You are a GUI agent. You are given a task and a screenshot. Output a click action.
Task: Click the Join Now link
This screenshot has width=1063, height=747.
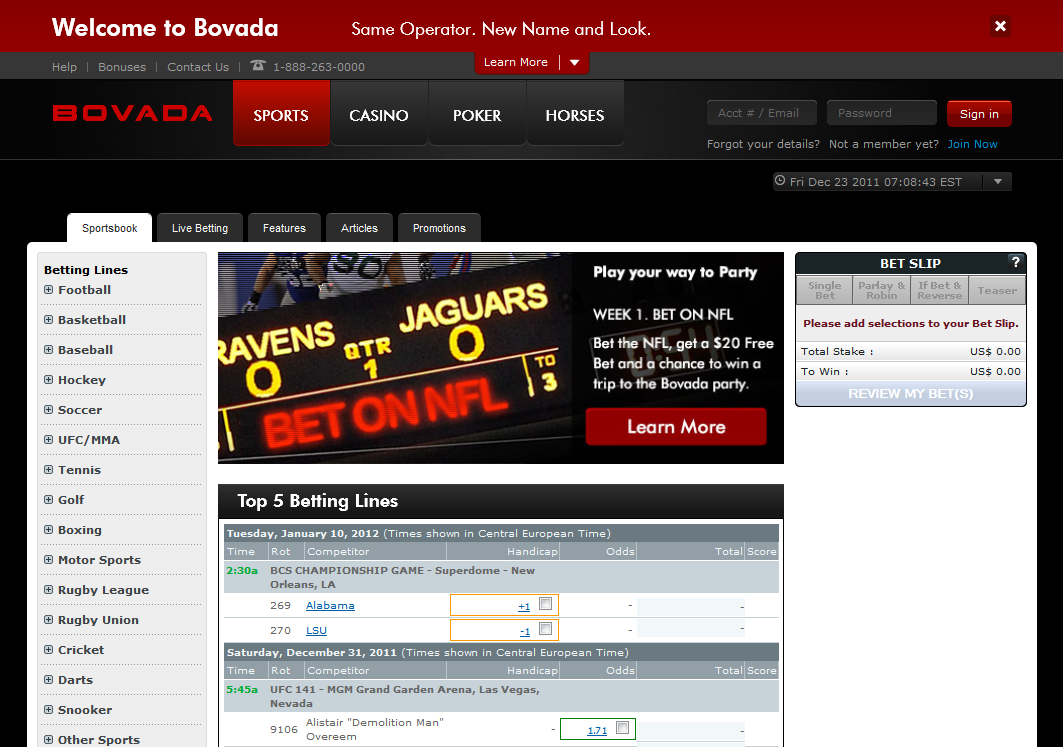click(x=972, y=144)
